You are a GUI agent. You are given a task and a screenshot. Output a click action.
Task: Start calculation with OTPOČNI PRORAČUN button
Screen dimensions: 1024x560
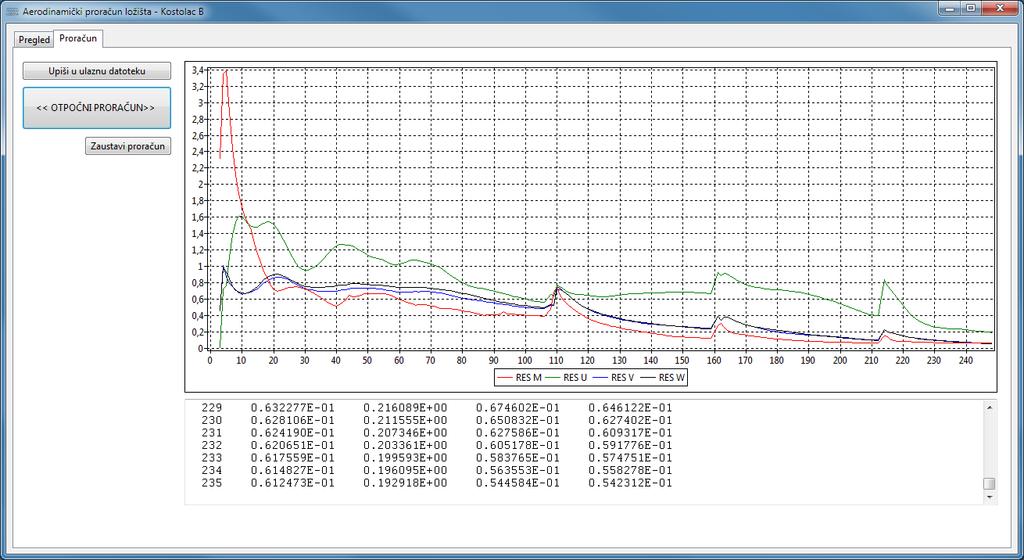click(97, 108)
